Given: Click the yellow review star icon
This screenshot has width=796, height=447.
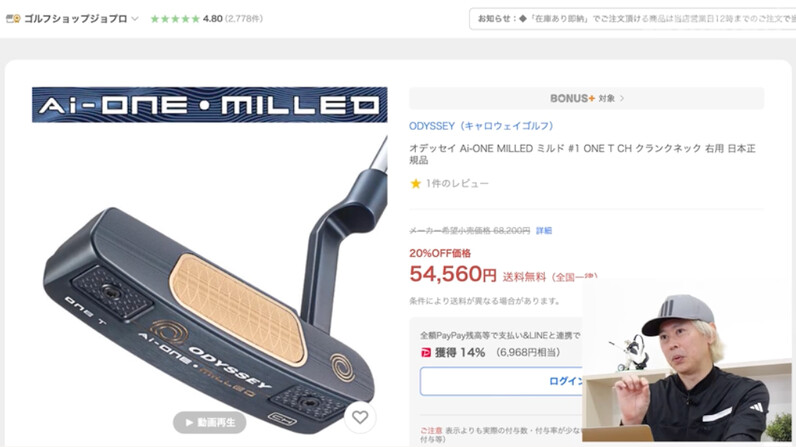Looking at the screenshot, I should 416,184.
